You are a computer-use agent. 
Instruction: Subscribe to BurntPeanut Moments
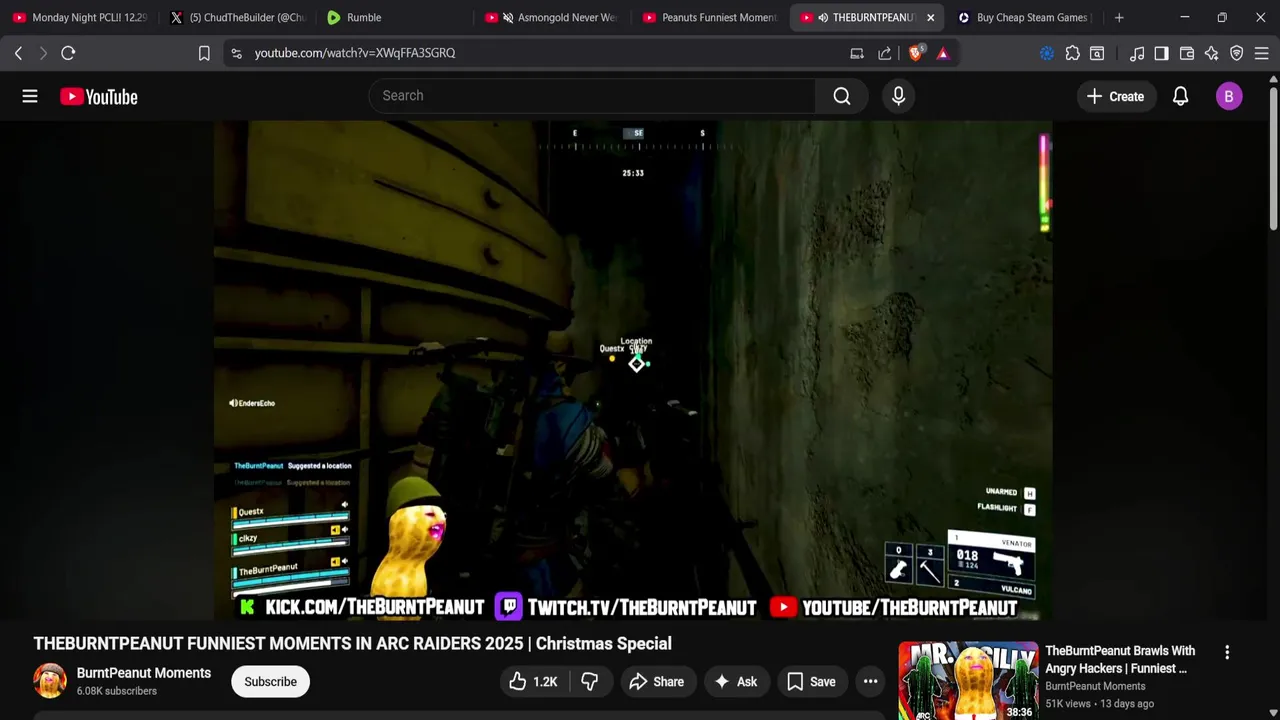point(270,682)
